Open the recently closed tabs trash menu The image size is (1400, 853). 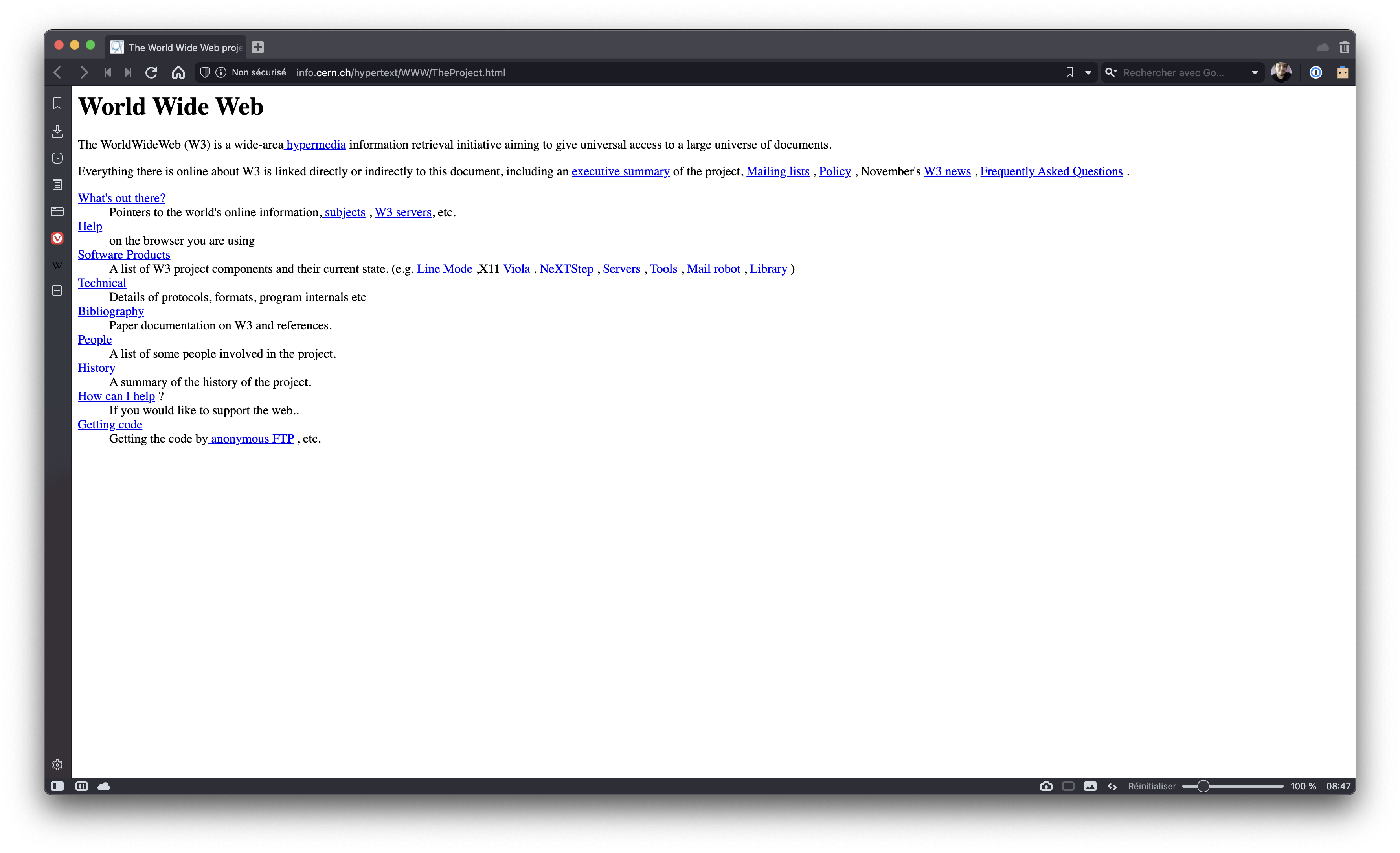[1345, 47]
